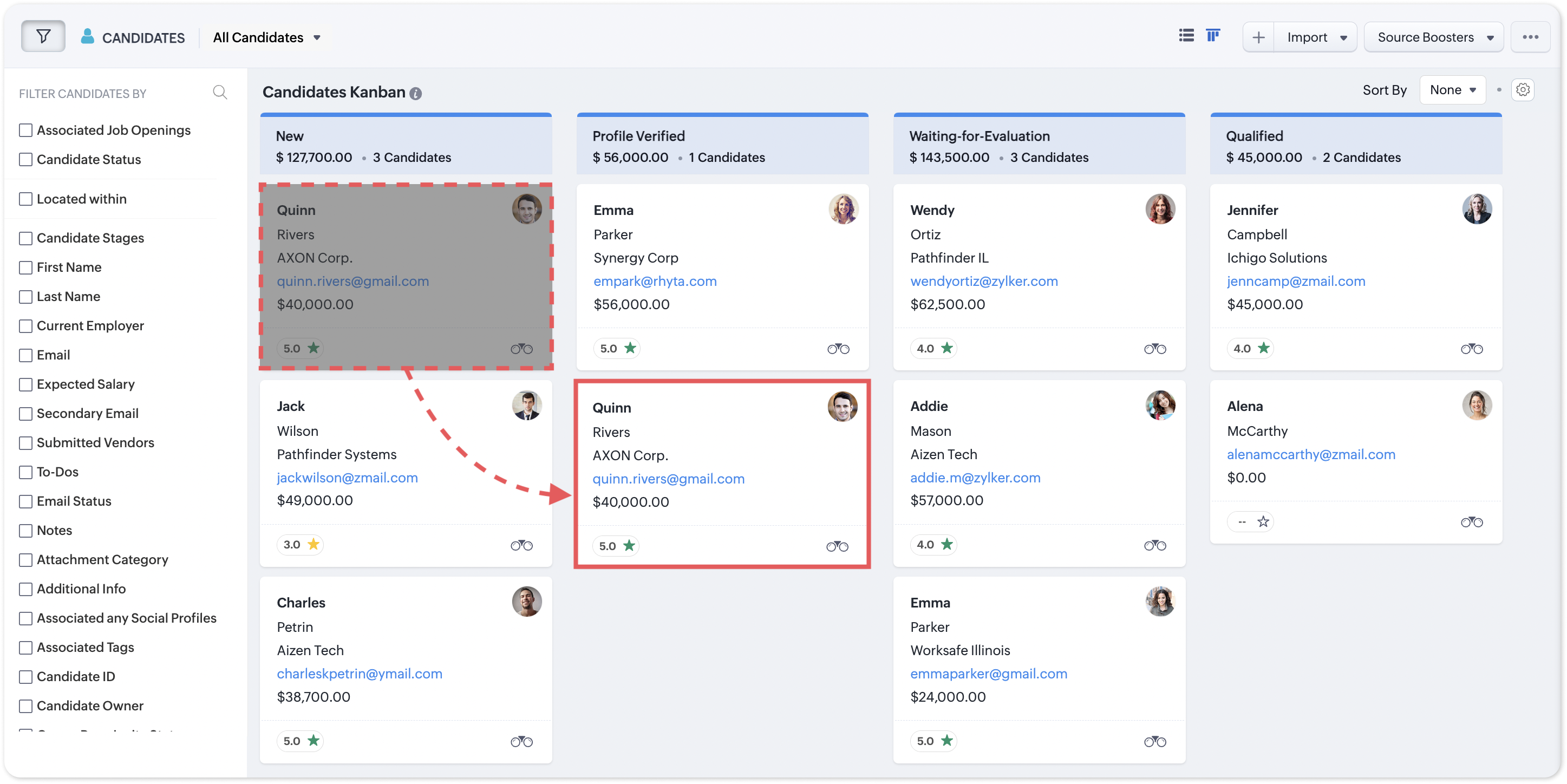The image size is (1567, 784).
Task: Click the info icon beside Candidates Kanban
Action: click(x=415, y=94)
